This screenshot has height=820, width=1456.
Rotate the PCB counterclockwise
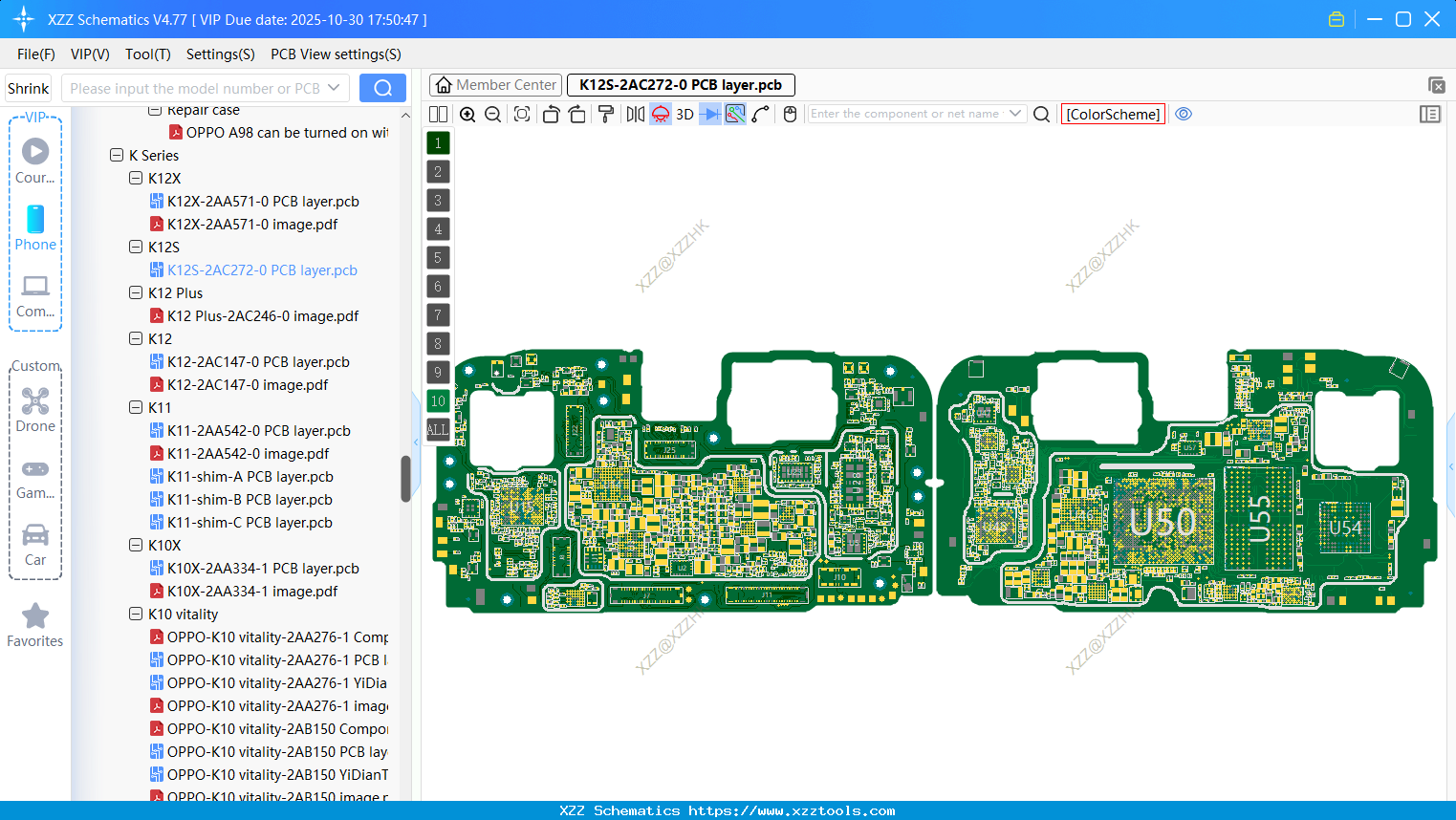click(551, 114)
